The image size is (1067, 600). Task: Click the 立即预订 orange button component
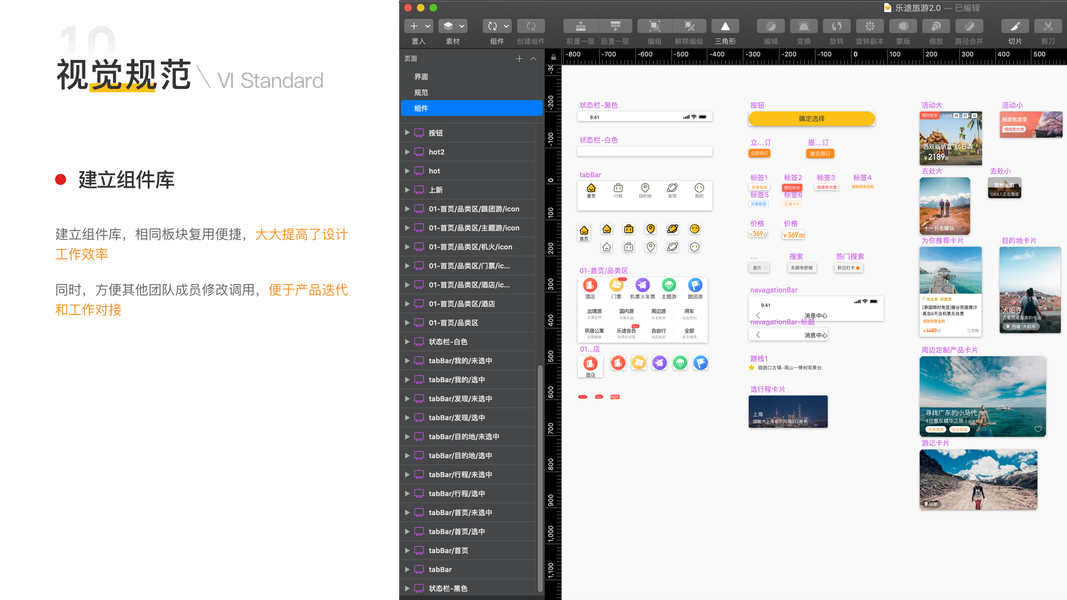(x=759, y=154)
